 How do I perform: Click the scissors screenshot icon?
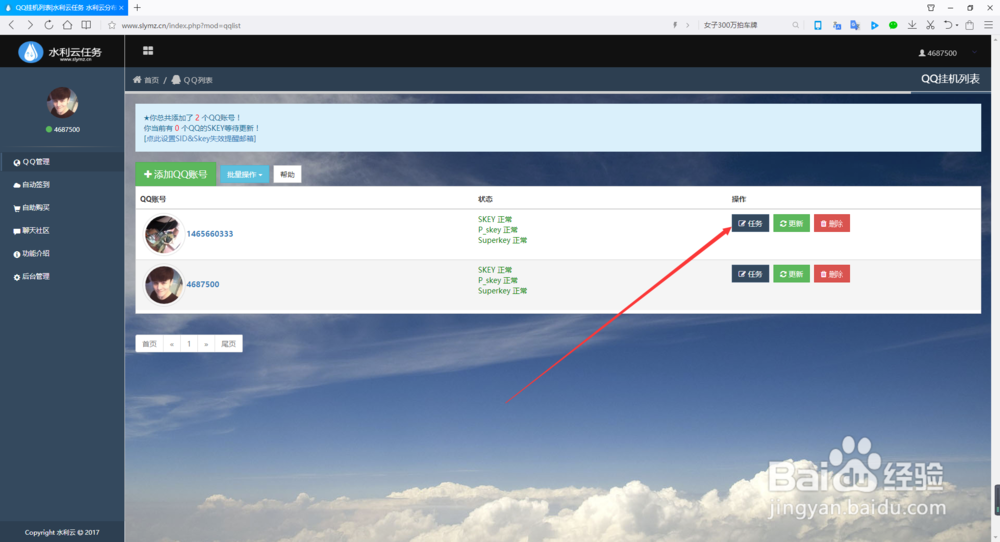point(930,26)
